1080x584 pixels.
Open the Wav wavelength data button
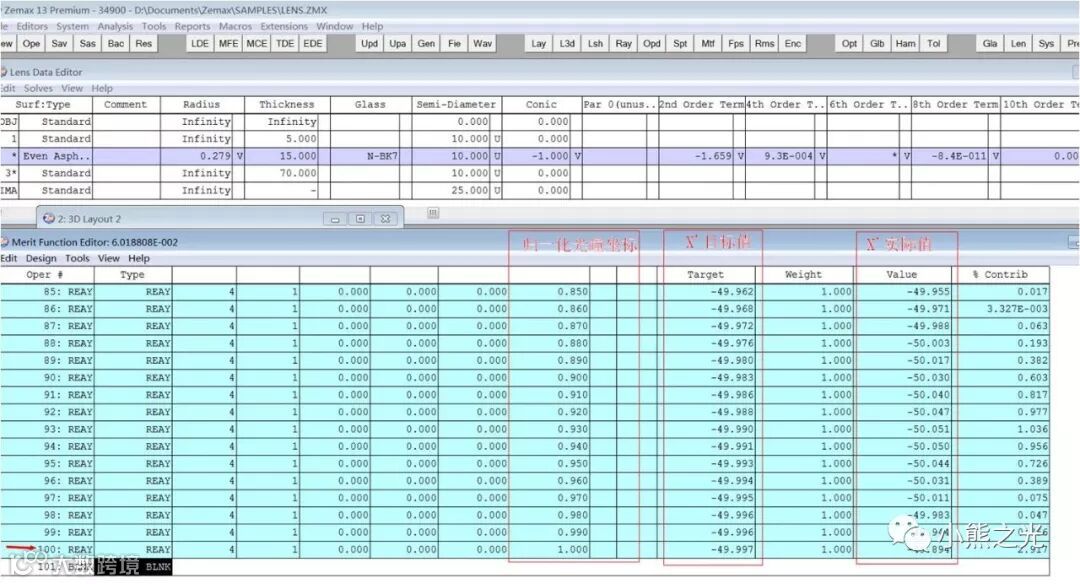pyautogui.click(x=482, y=43)
